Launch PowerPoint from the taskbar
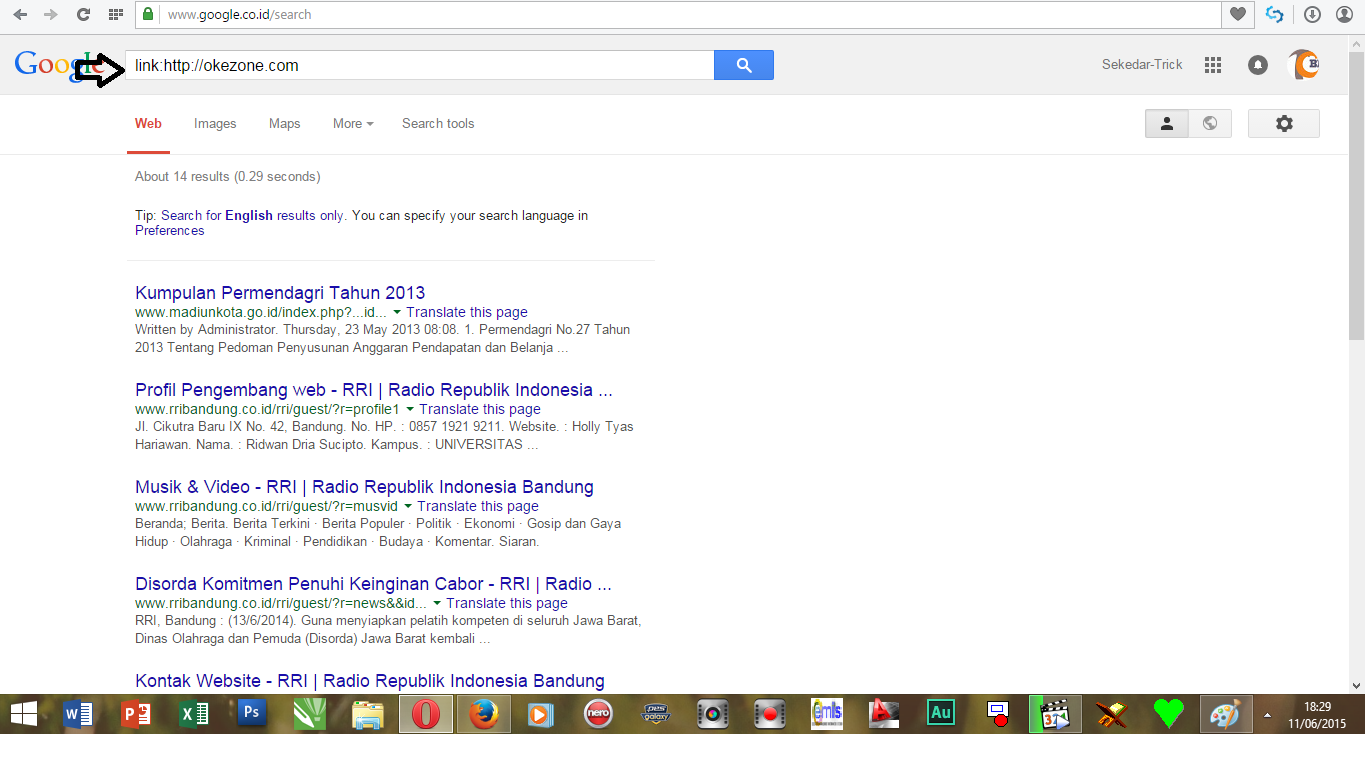 click(x=136, y=714)
